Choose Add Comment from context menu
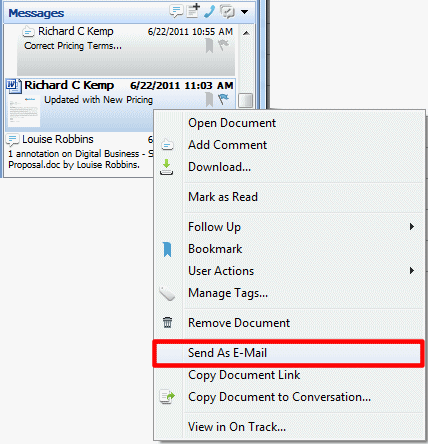428x444 pixels. [288, 145]
